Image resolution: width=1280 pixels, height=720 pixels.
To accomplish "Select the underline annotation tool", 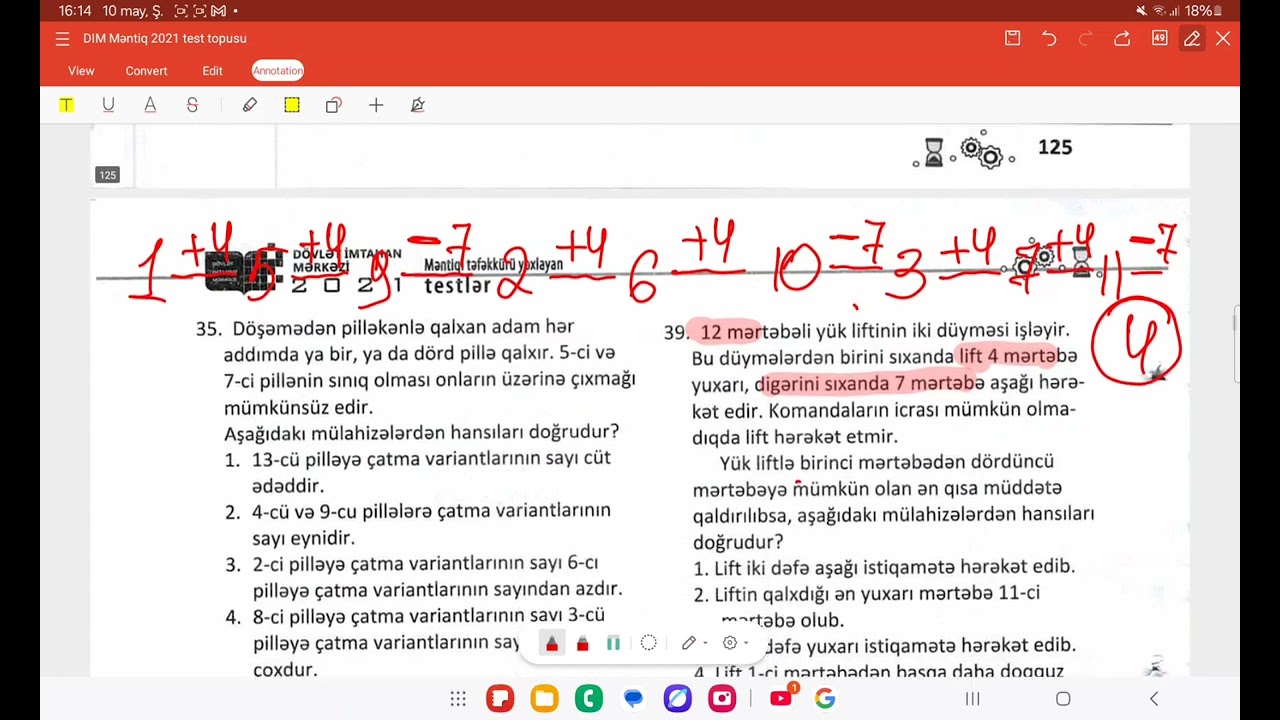I will click(x=108, y=105).
